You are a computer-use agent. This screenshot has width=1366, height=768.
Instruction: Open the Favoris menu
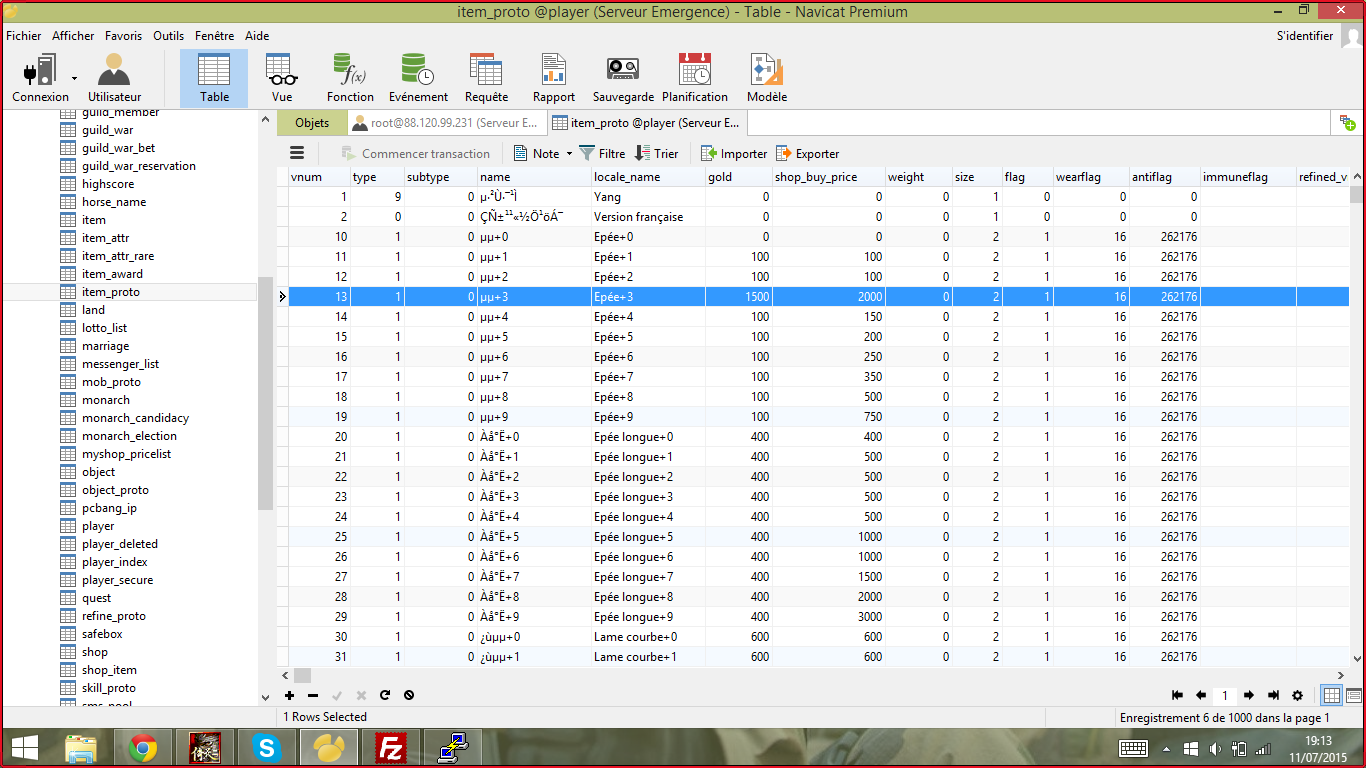pyautogui.click(x=124, y=36)
